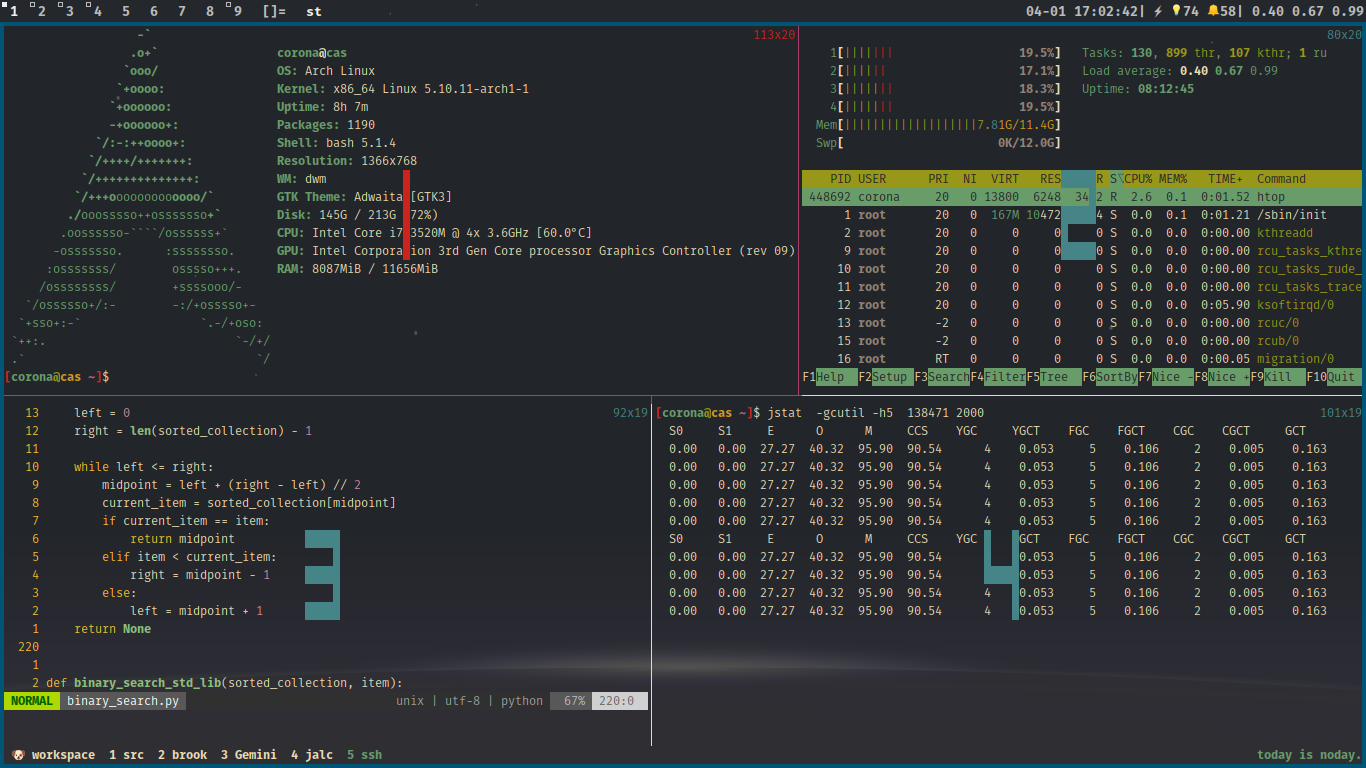
Task: Click the htop CPU 4 usage meter
Action: (x=944, y=107)
